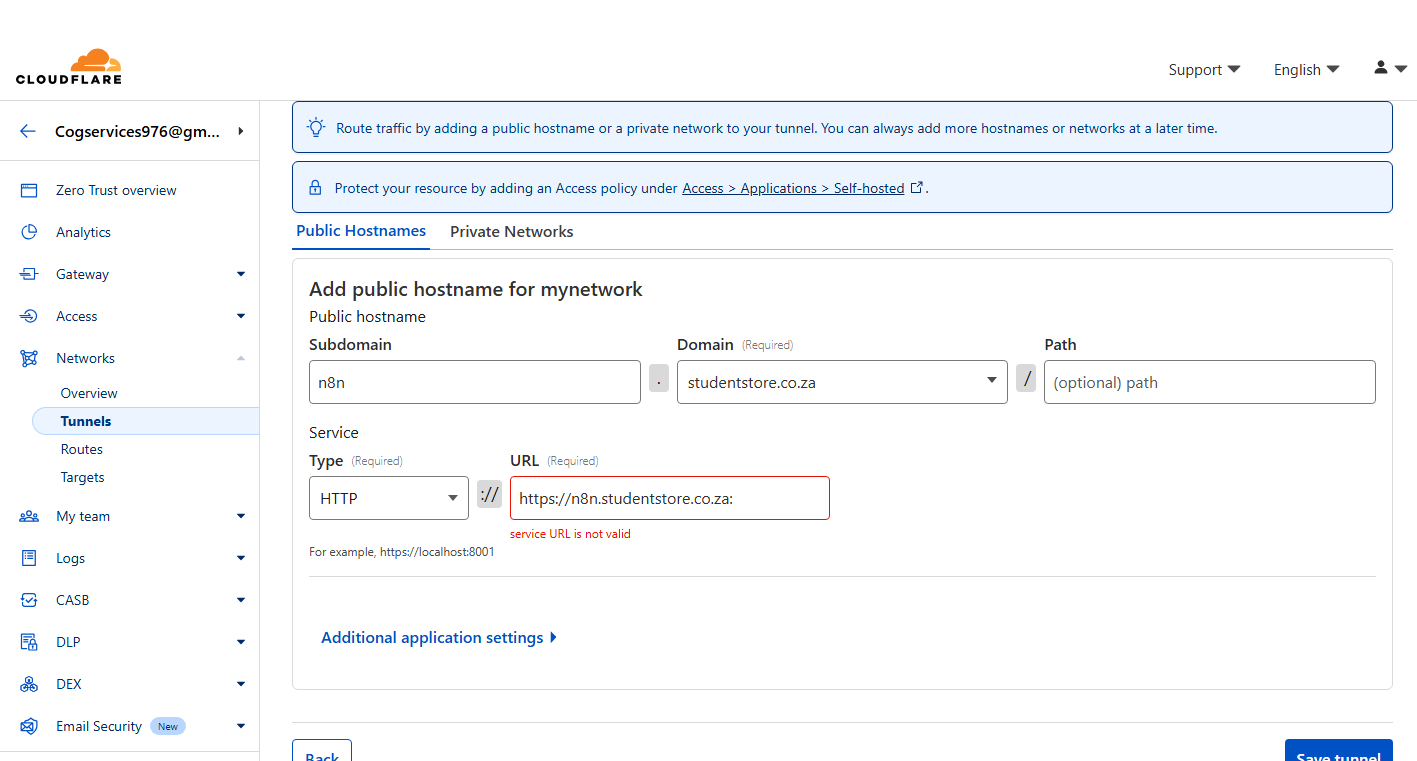Click the Analytics chart icon
This screenshot has width=1417, height=761.
coord(29,232)
